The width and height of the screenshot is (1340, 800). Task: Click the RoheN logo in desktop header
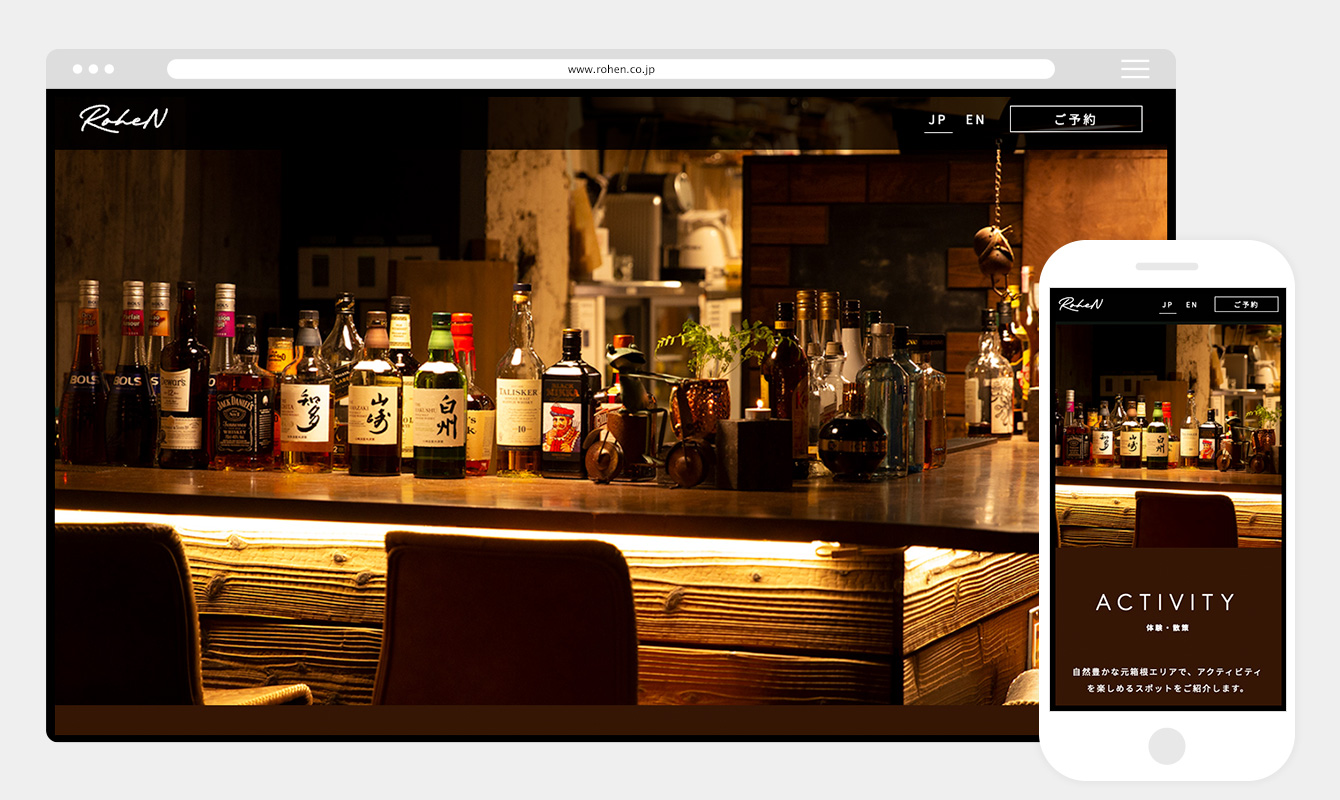123,120
